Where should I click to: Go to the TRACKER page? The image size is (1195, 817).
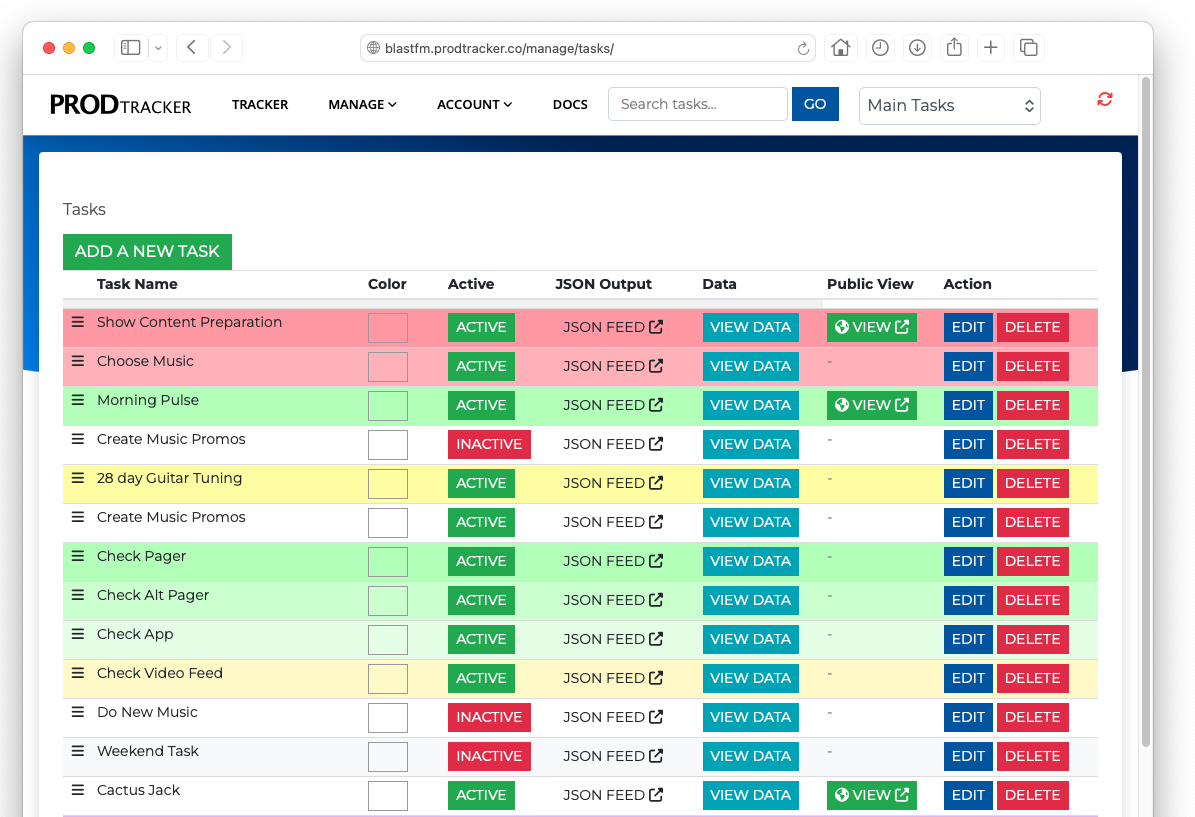coord(260,105)
